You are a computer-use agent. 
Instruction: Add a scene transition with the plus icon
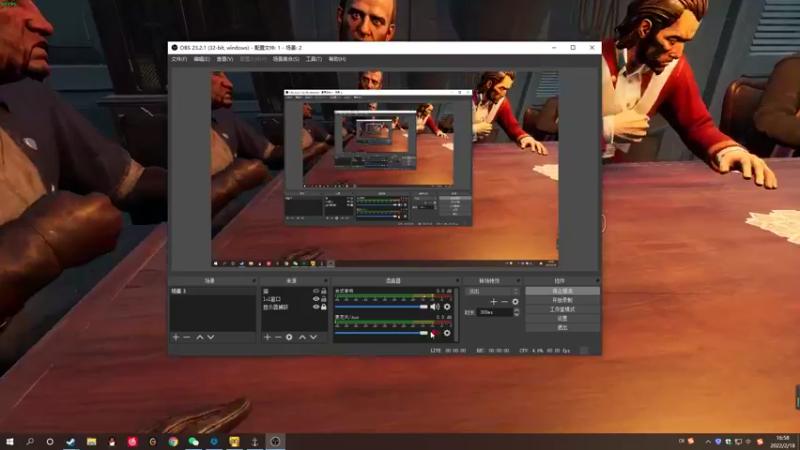point(493,302)
